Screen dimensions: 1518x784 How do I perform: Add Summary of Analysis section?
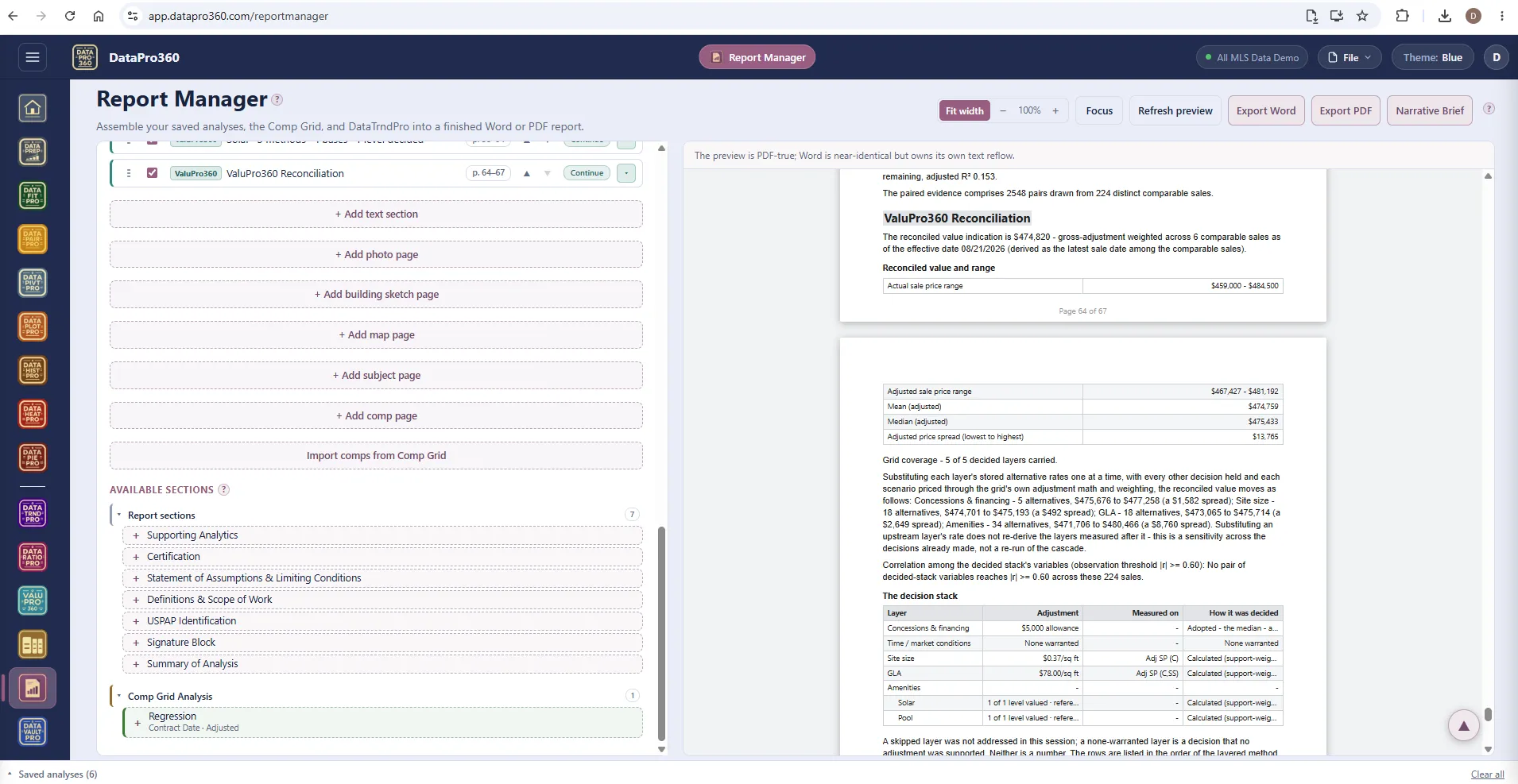tap(382, 664)
